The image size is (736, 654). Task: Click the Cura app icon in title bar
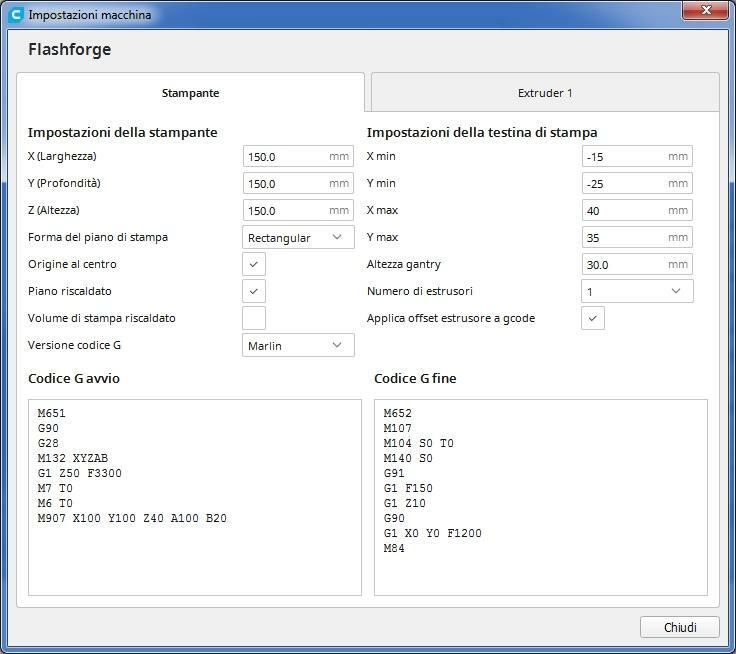[15, 15]
